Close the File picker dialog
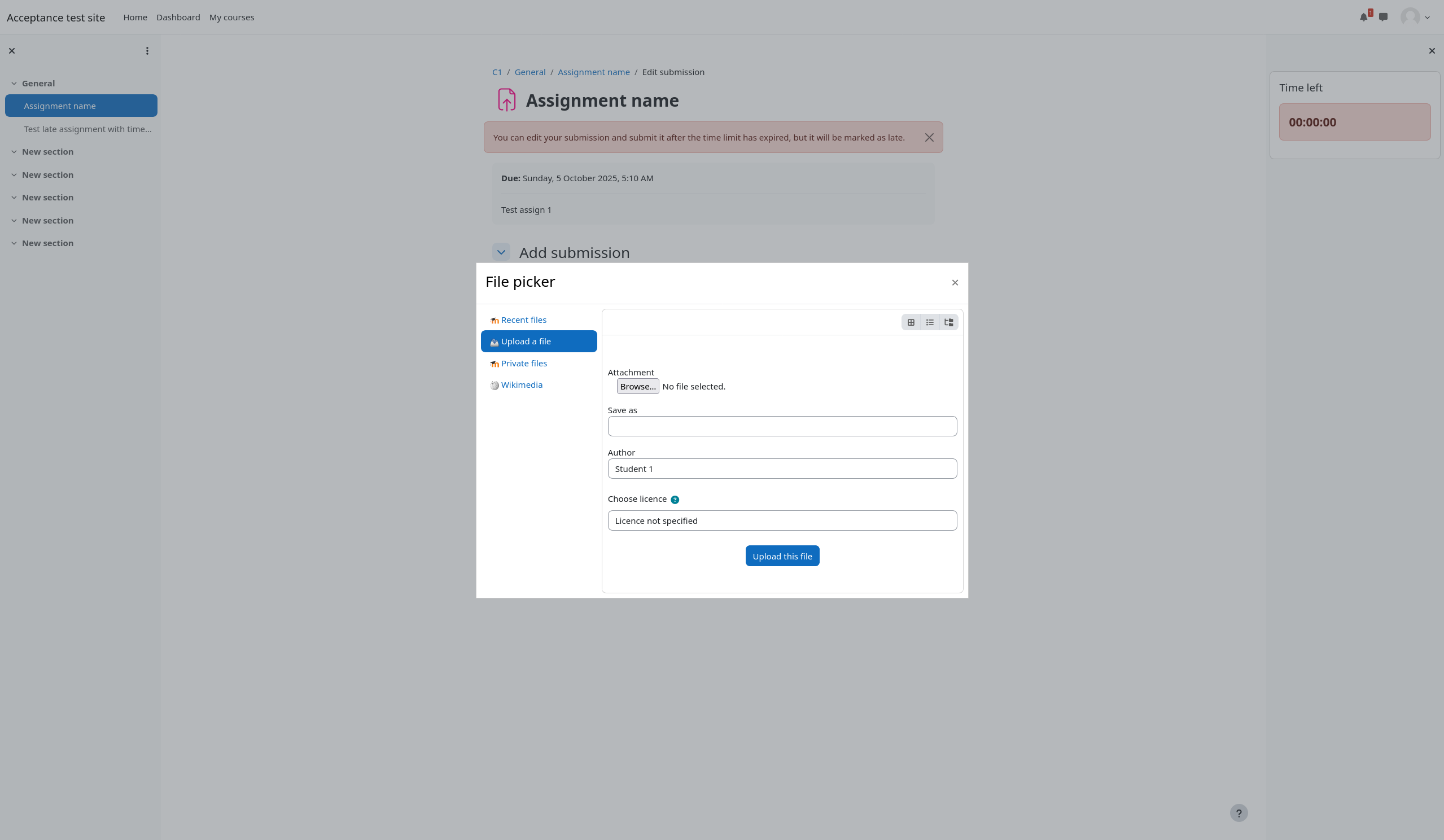This screenshot has height=840, width=1444. pyautogui.click(x=955, y=282)
